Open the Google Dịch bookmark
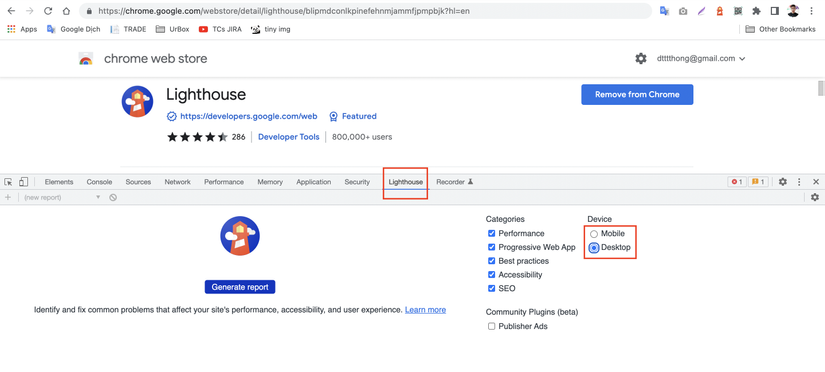 [x=74, y=29]
